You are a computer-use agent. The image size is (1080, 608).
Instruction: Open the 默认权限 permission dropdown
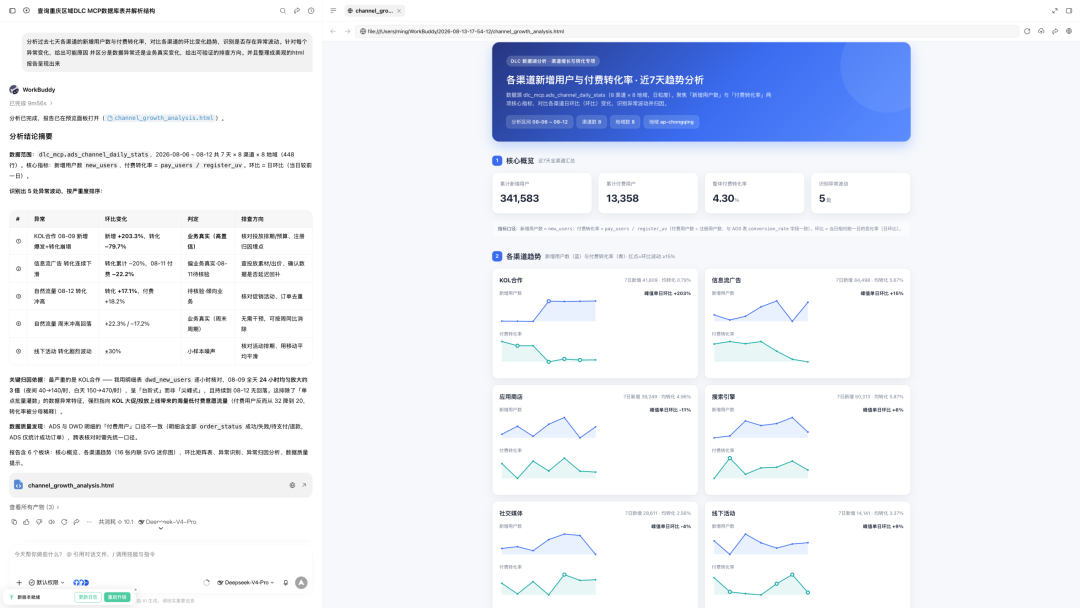[47, 583]
